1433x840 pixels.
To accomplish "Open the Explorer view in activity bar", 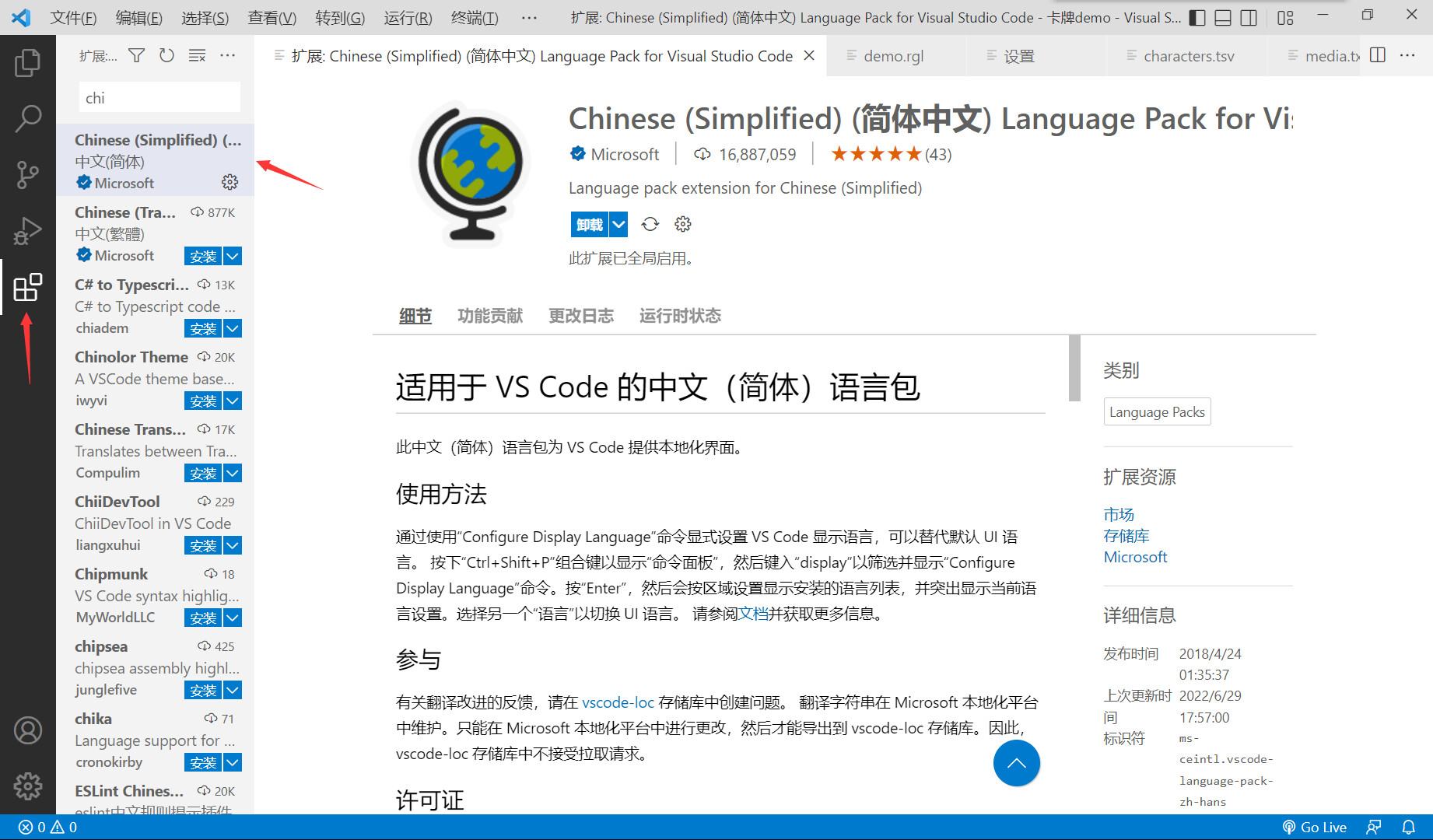I will [x=28, y=62].
